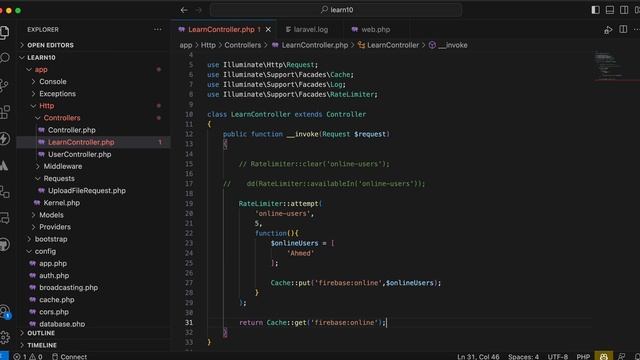Open broadcasting.php config file

tap(68, 288)
